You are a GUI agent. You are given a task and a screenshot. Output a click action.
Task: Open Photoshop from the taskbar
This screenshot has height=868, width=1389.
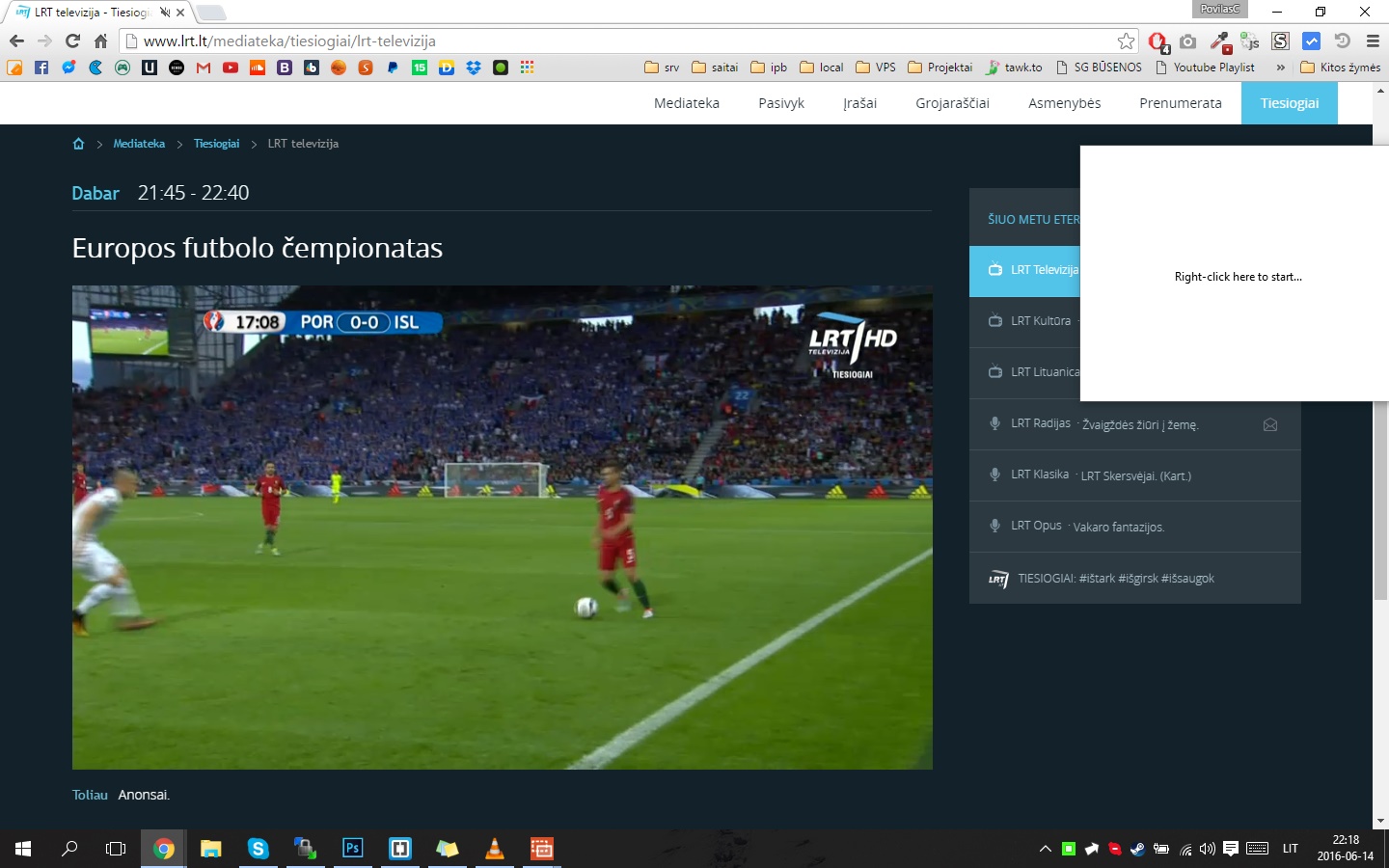coord(352,849)
